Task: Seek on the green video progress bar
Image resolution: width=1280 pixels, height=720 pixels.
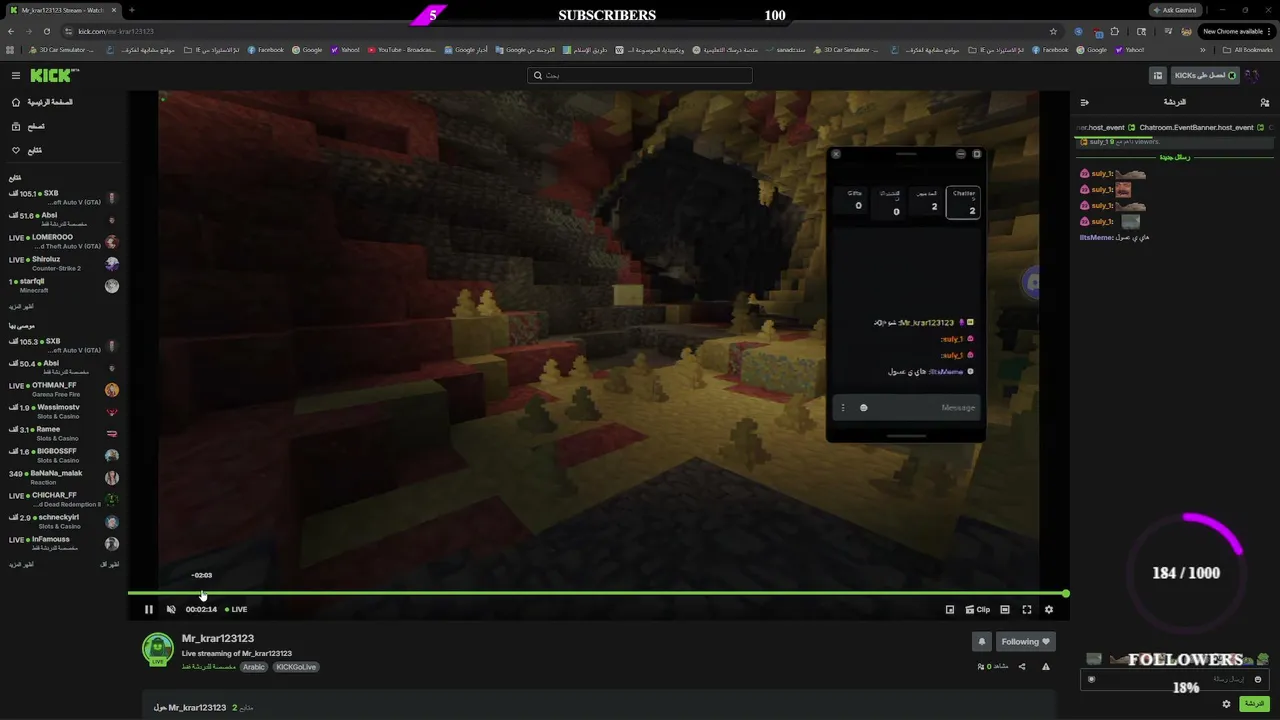Action: click(597, 593)
